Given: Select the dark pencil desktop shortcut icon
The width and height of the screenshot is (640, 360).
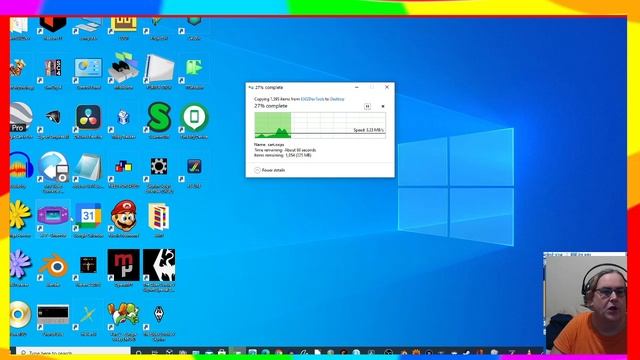Looking at the screenshot, I should pyautogui.click(x=194, y=167).
